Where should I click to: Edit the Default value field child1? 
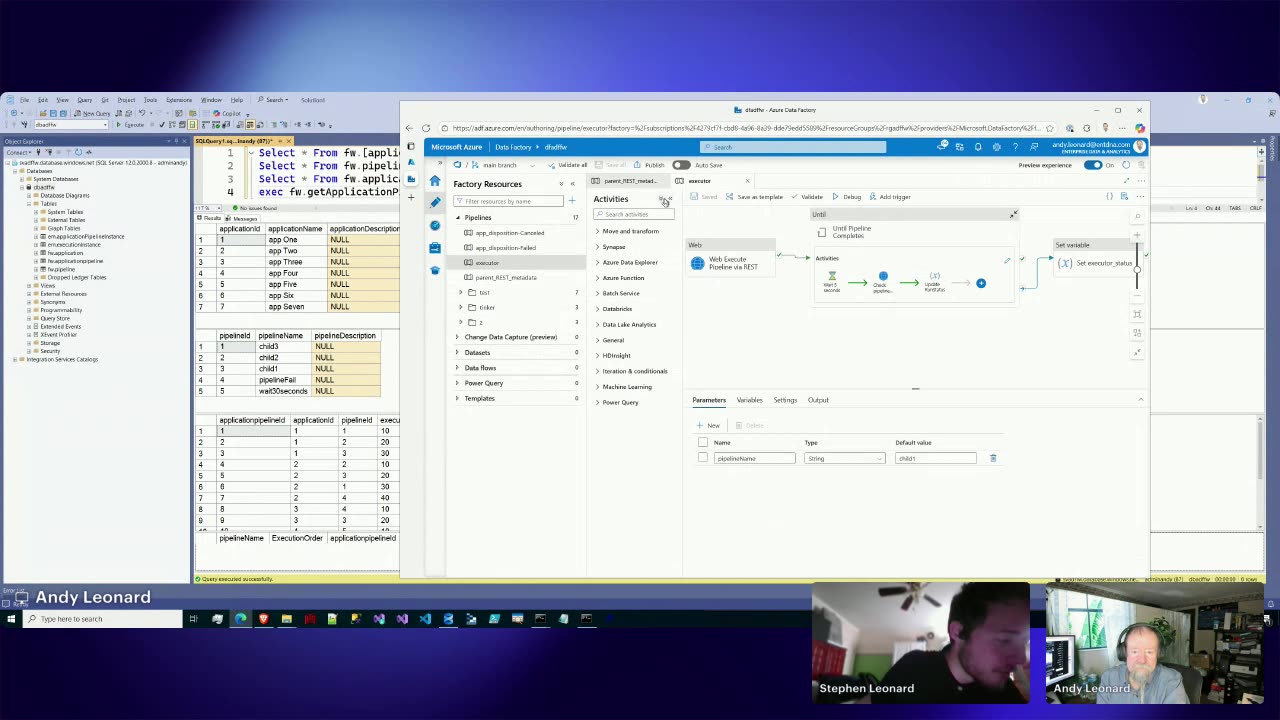click(x=935, y=458)
